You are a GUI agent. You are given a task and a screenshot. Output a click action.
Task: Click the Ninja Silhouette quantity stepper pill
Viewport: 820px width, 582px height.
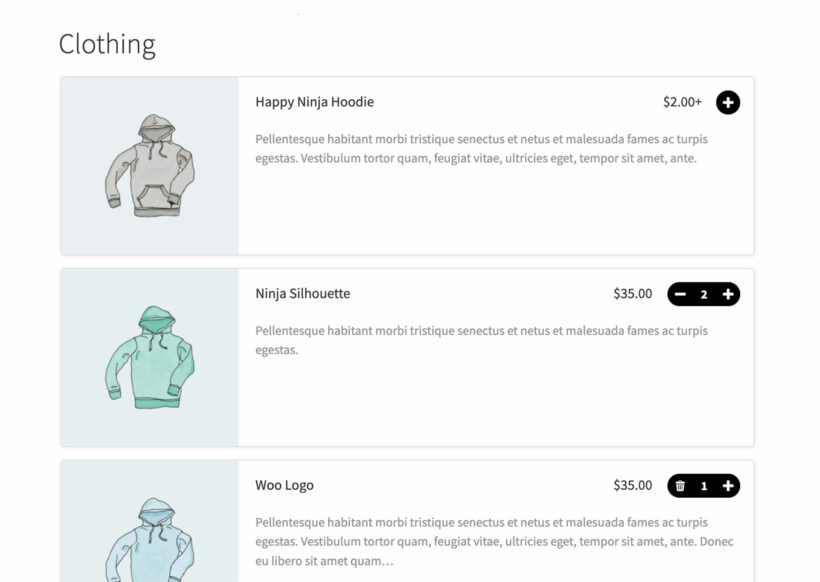pos(704,293)
